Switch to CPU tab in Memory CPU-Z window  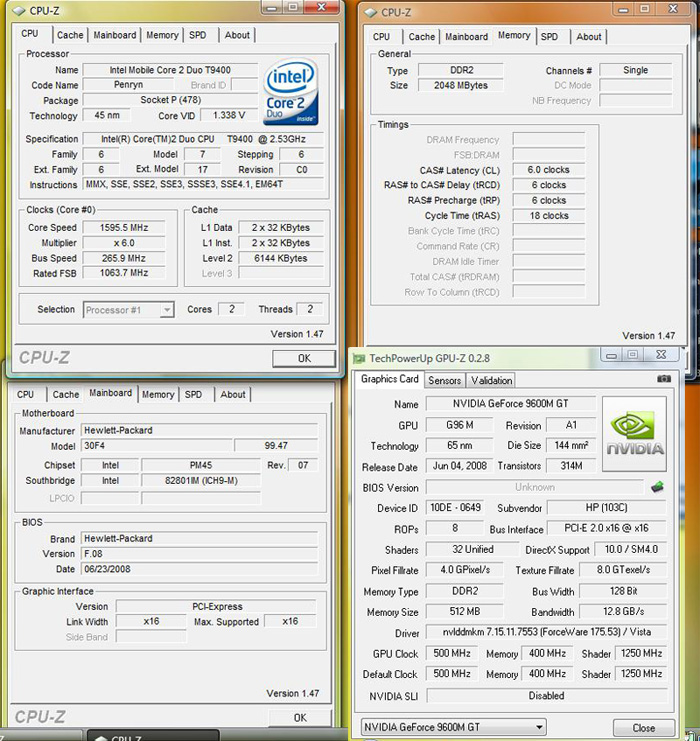381,37
